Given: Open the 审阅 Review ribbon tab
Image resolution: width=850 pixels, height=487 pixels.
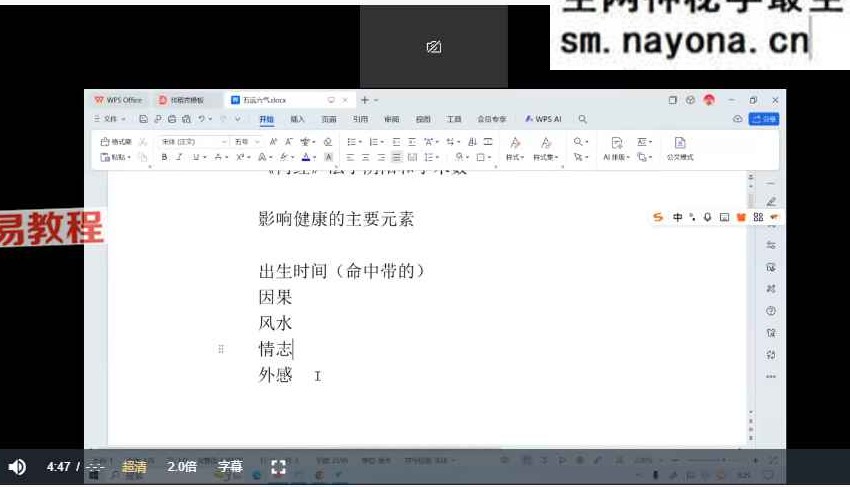Looking at the screenshot, I should point(391,119).
